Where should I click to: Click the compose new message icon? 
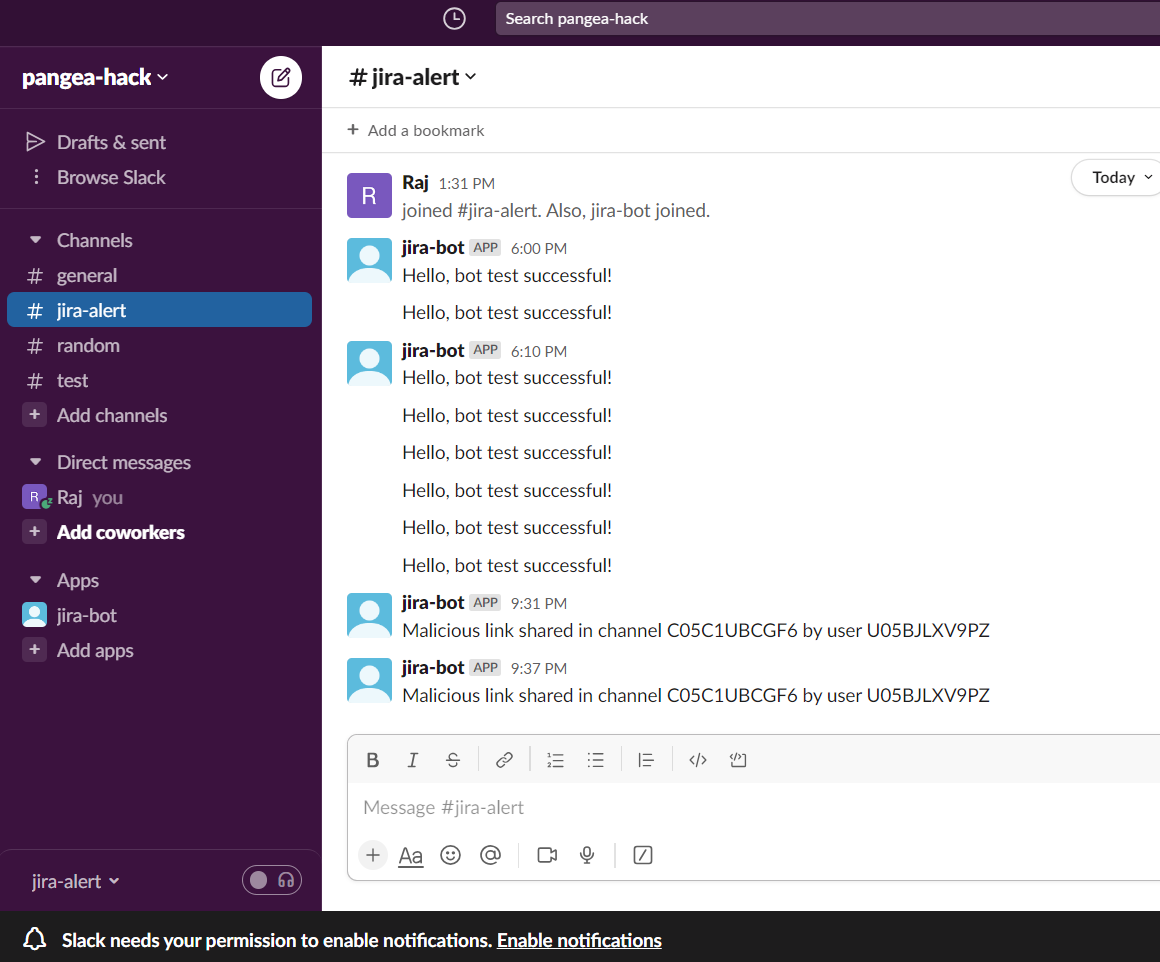tap(281, 77)
